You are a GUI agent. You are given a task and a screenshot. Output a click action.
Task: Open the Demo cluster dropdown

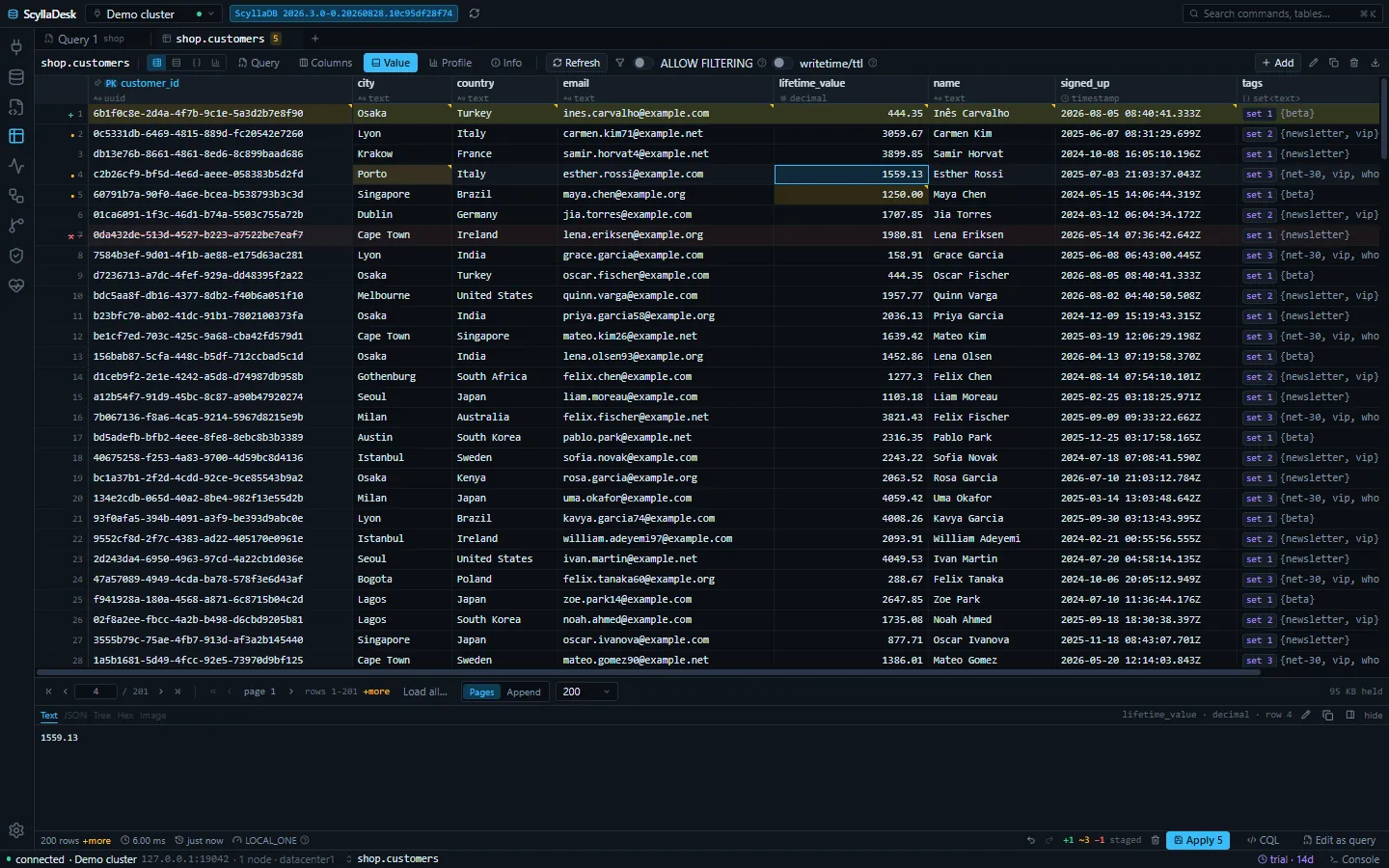(153, 14)
